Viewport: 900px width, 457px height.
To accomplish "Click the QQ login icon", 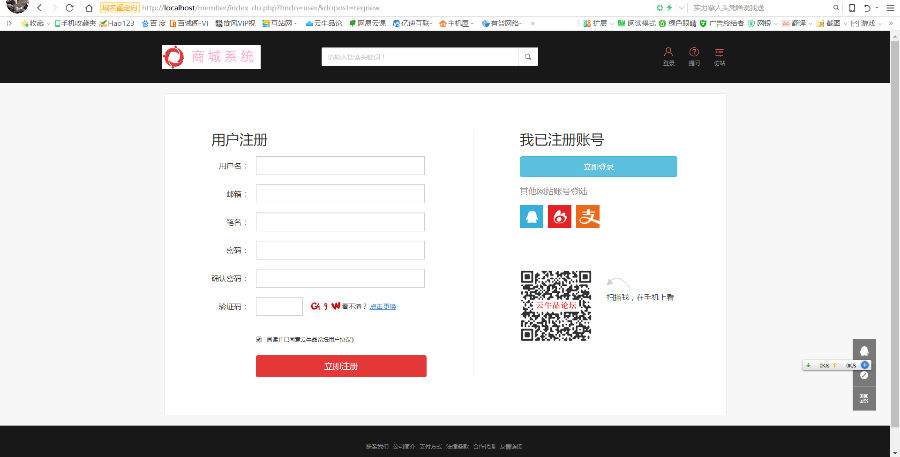I will (531, 216).
